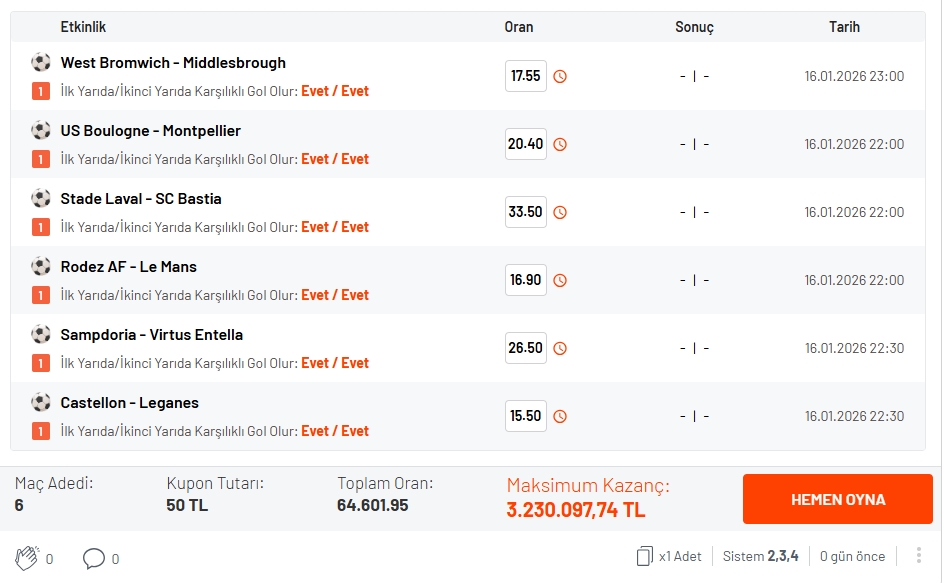Click the clock icon beside odds 26.50

560,348
